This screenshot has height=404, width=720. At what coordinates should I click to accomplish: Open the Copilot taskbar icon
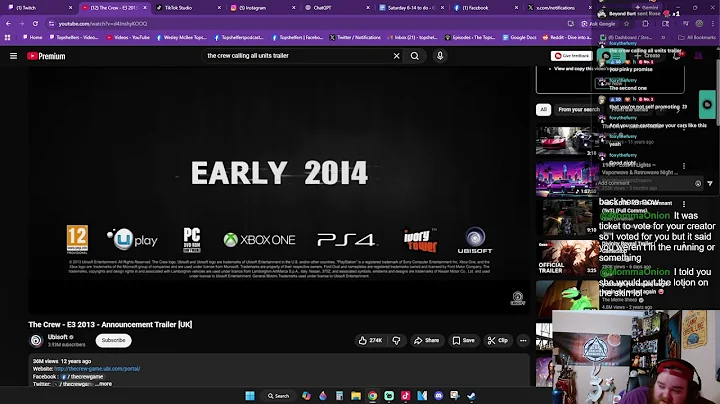(x=306, y=396)
